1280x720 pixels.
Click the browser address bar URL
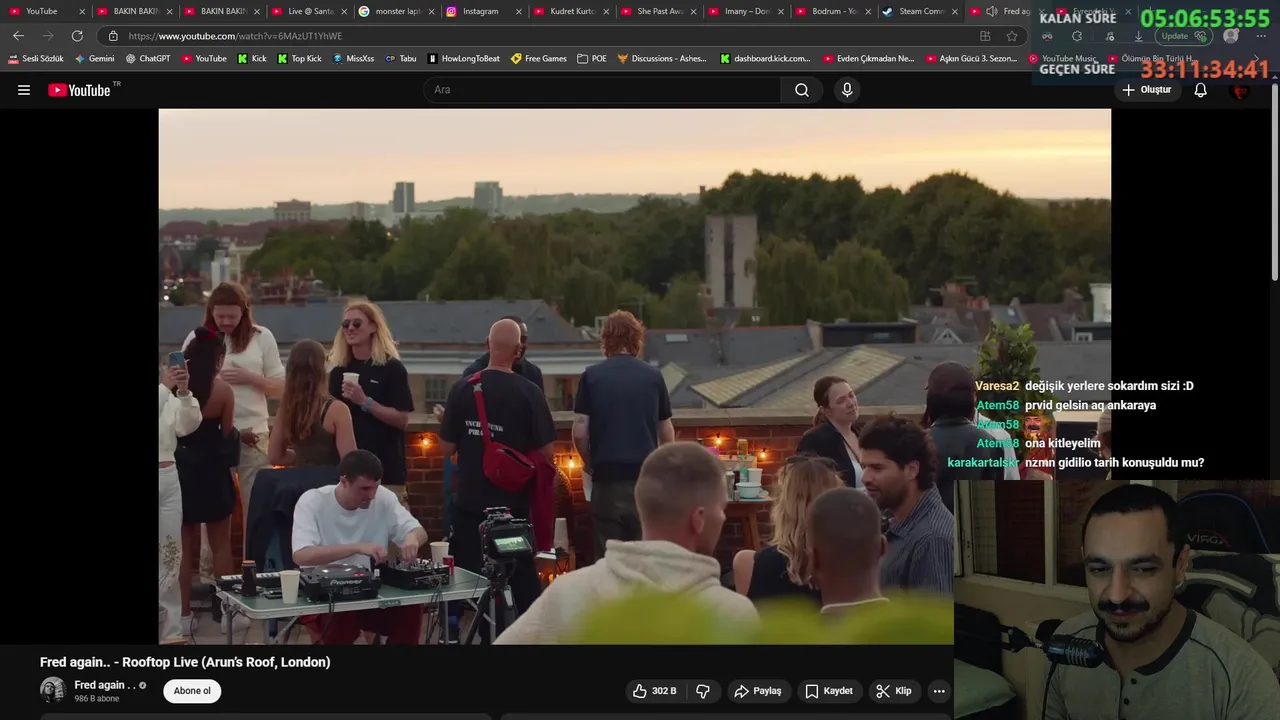point(235,36)
